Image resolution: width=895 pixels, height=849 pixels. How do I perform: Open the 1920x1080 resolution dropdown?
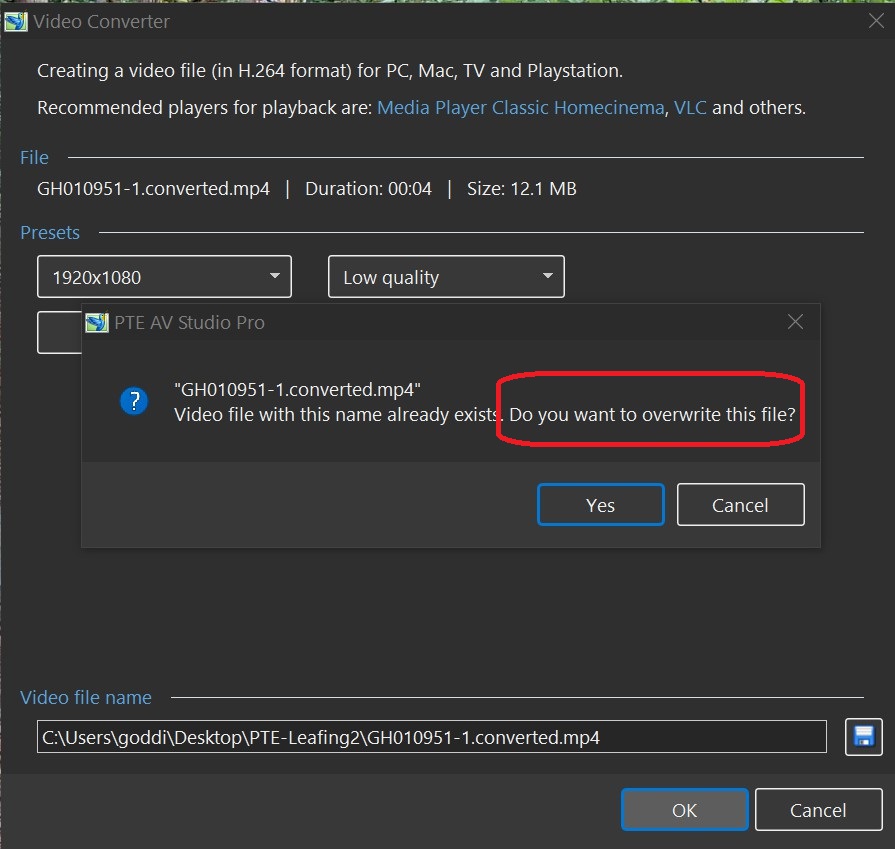164,277
